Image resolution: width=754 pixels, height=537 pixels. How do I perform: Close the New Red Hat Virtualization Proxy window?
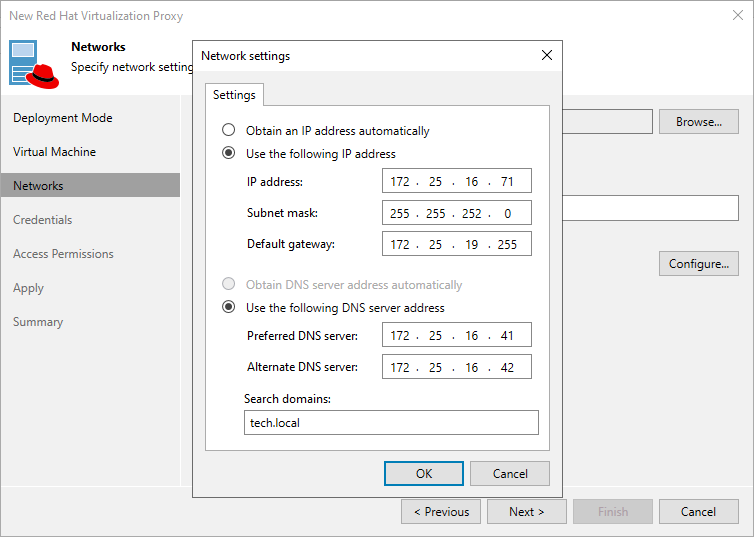point(736,16)
